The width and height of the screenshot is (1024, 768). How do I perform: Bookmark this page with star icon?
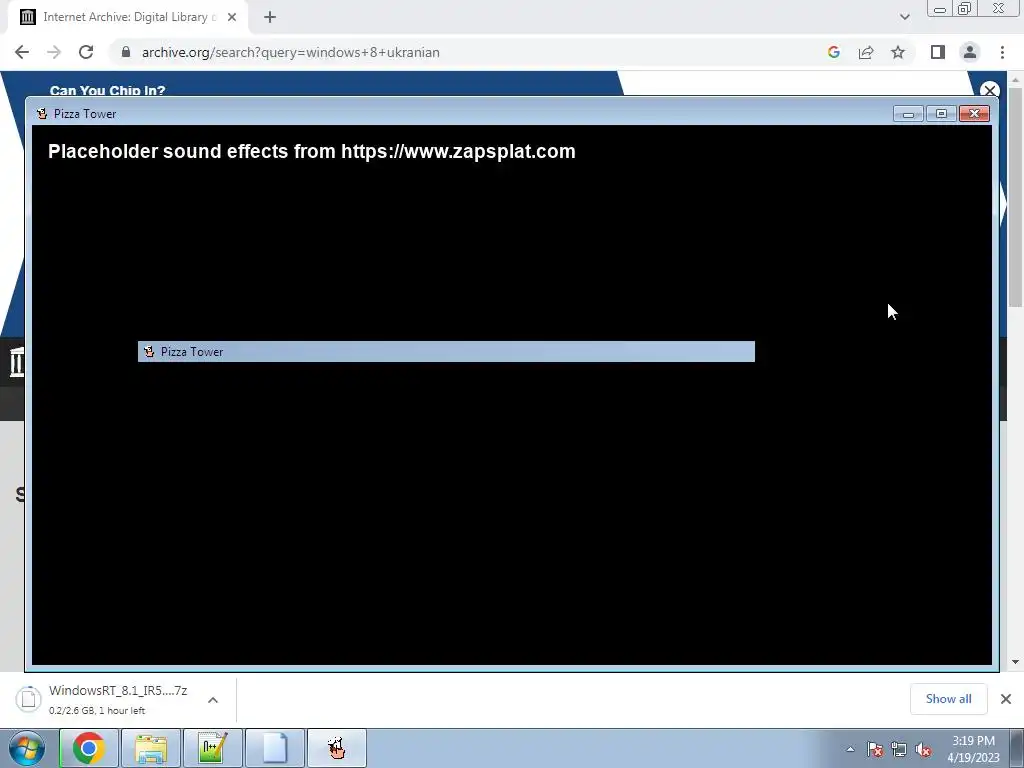tap(898, 52)
